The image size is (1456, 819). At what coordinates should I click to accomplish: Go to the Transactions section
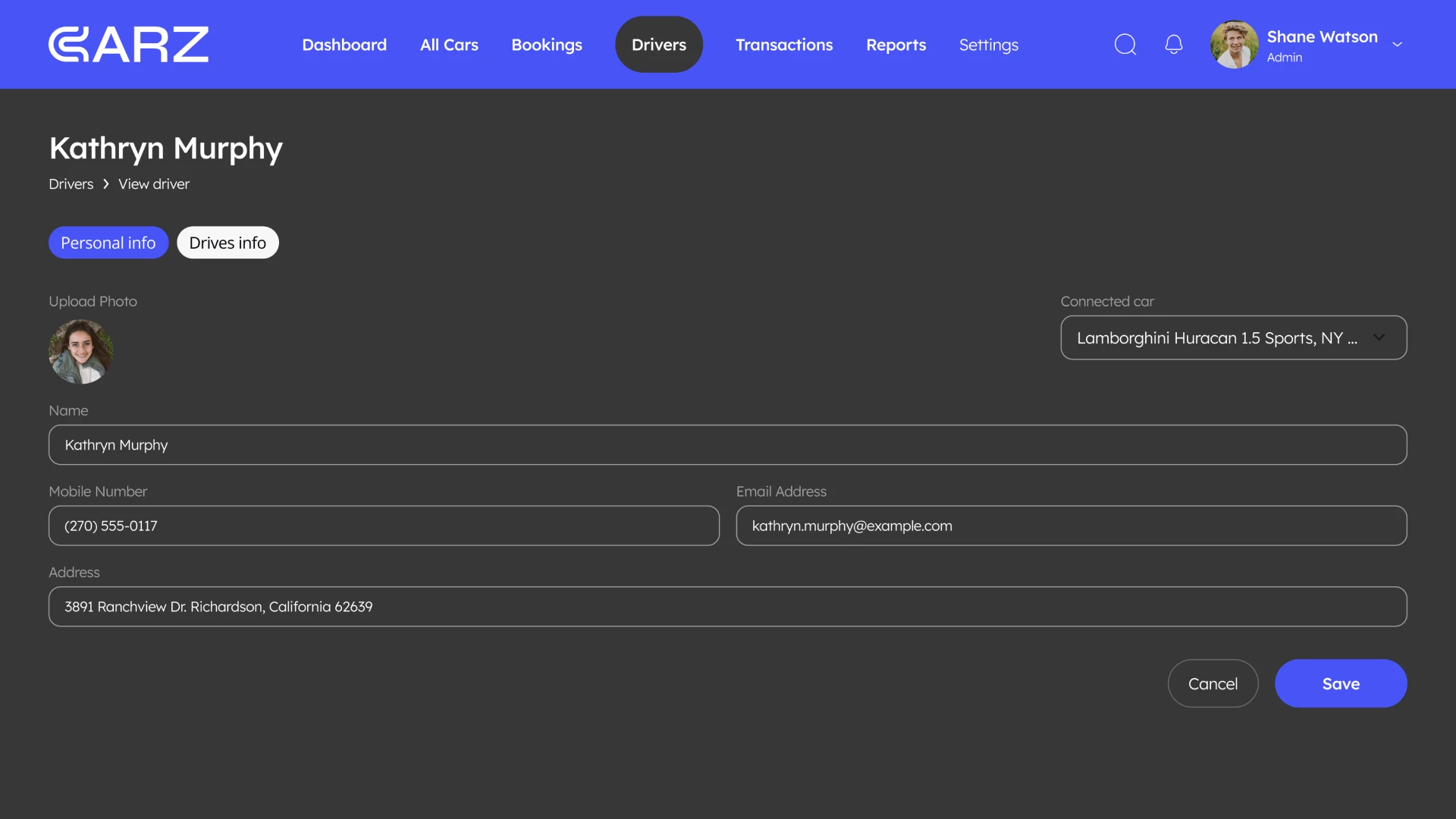784,44
